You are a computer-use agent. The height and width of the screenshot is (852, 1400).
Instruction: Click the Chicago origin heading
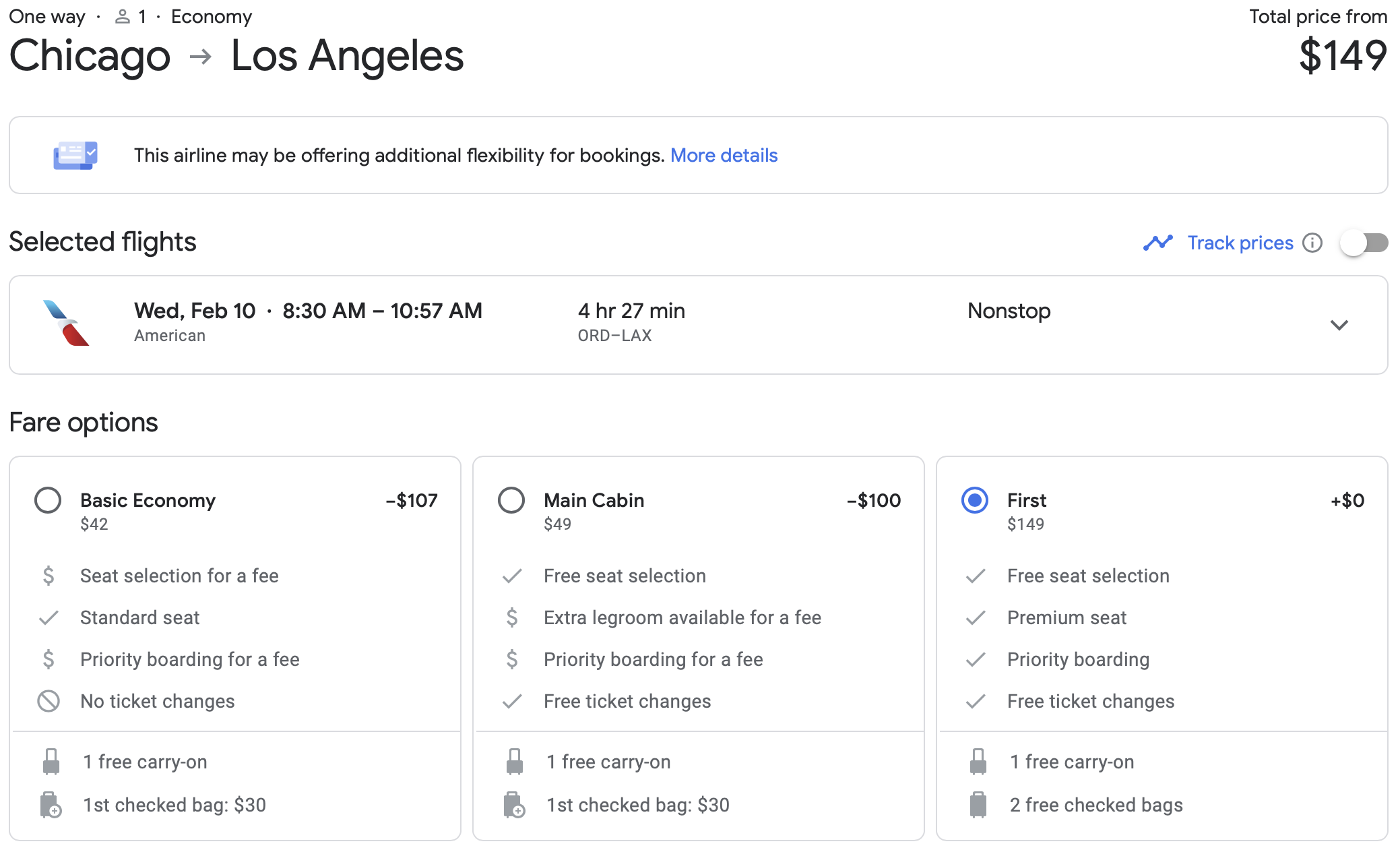click(x=90, y=57)
